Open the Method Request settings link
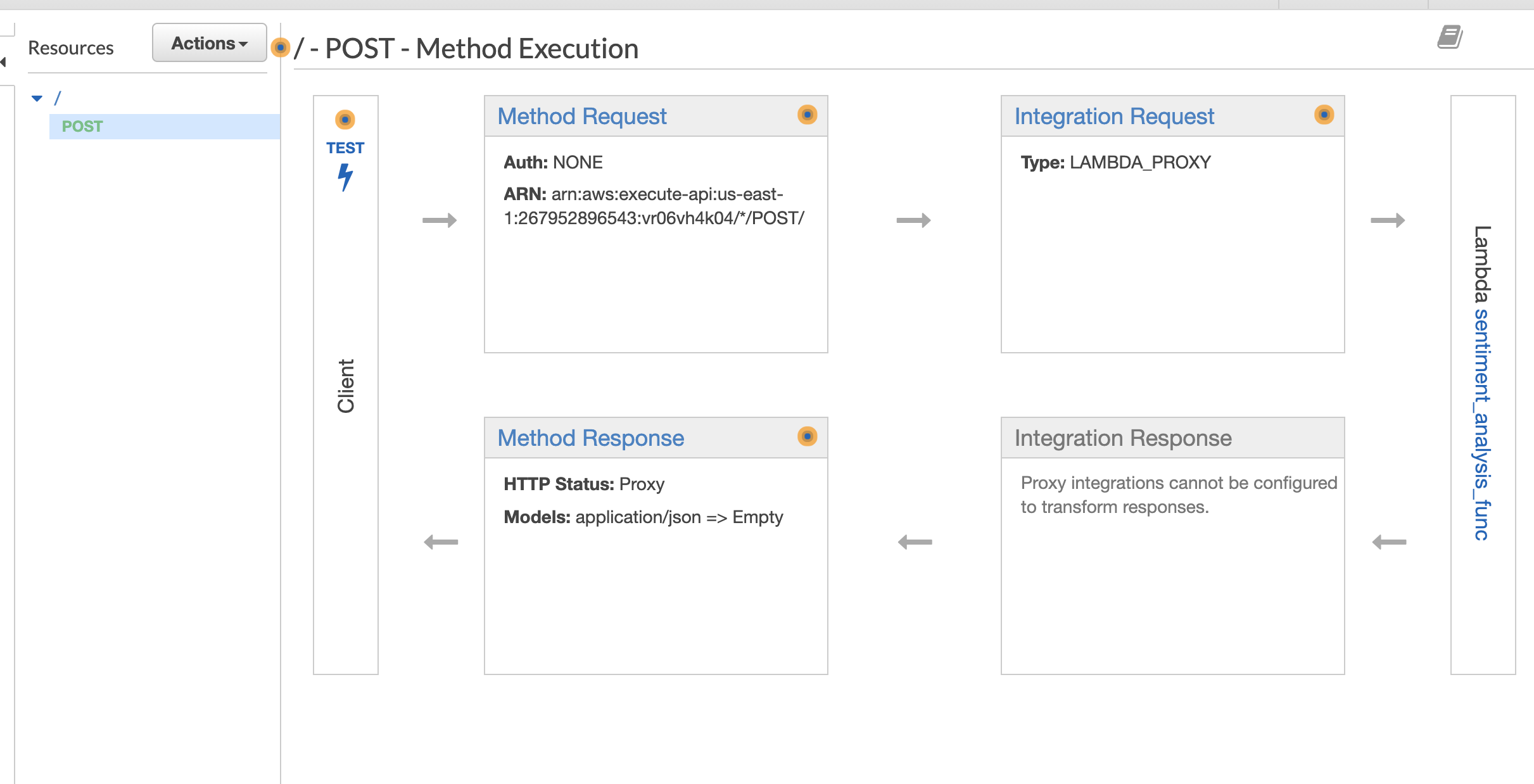 tap(581, 117)
